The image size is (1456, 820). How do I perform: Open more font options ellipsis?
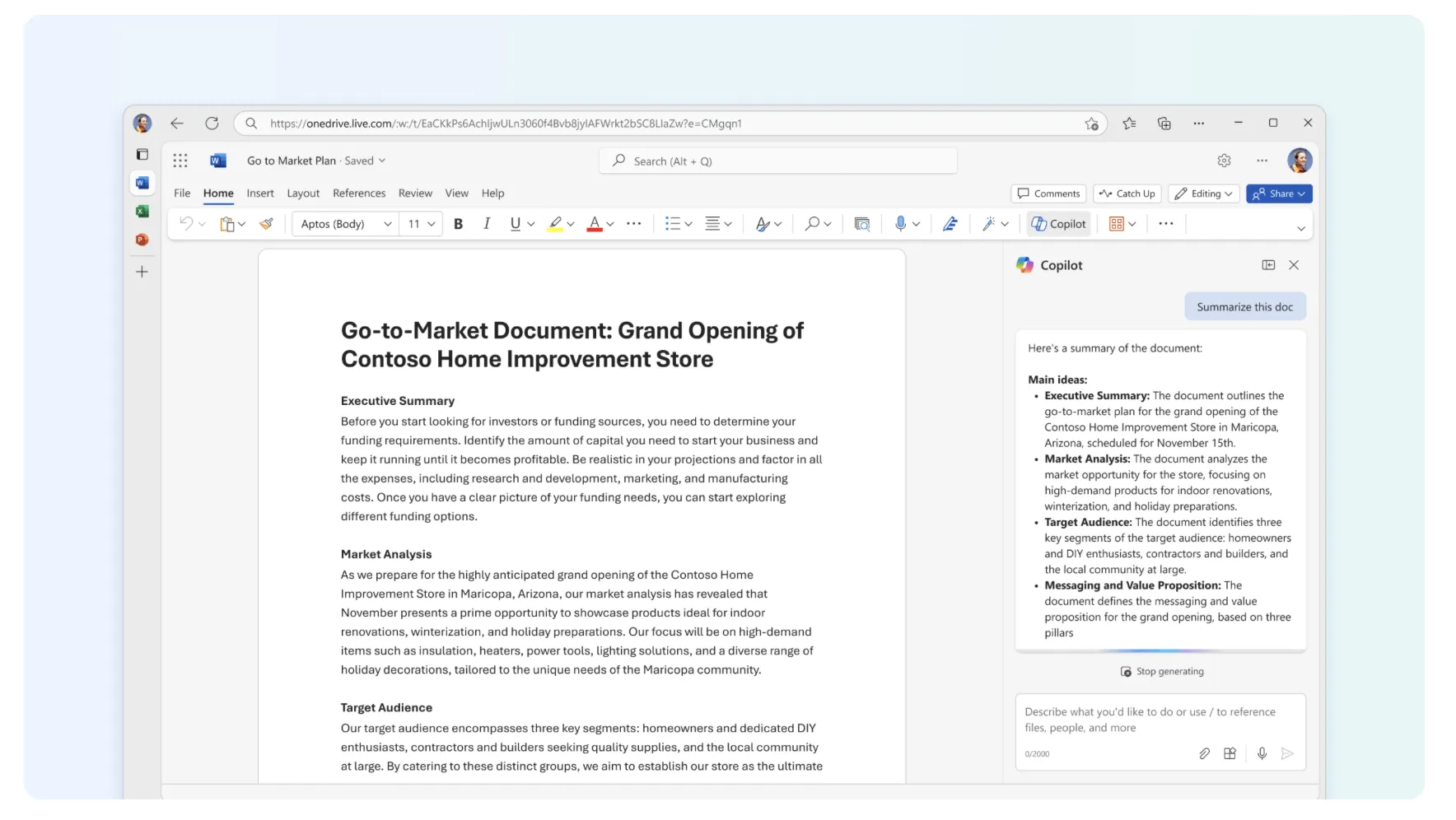[634, 224]
